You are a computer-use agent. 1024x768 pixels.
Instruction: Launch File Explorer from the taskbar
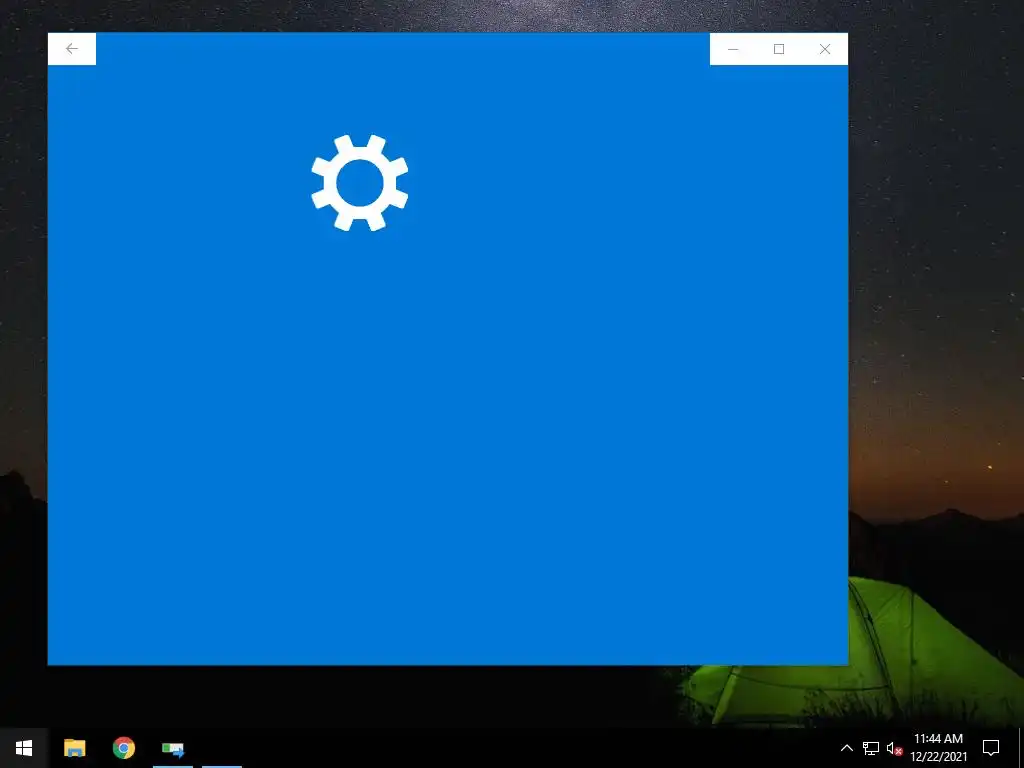click(x=74, y=748)
